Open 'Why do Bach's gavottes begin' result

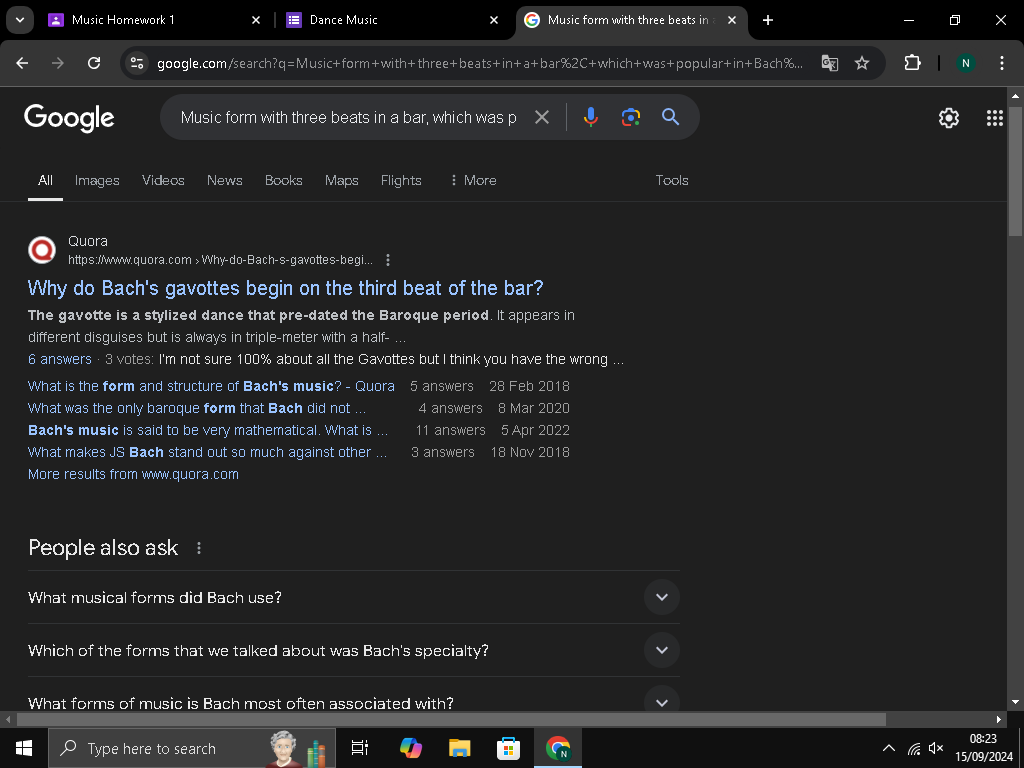pos(285,288)
